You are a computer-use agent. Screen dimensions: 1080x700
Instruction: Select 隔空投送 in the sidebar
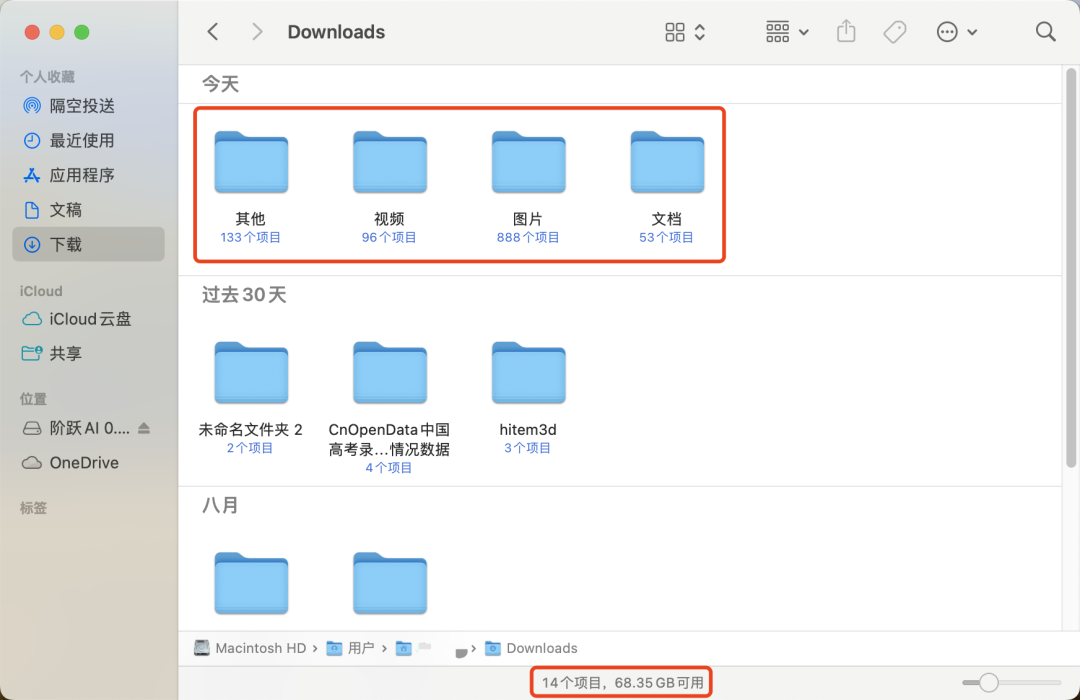(x=89, y=106)
